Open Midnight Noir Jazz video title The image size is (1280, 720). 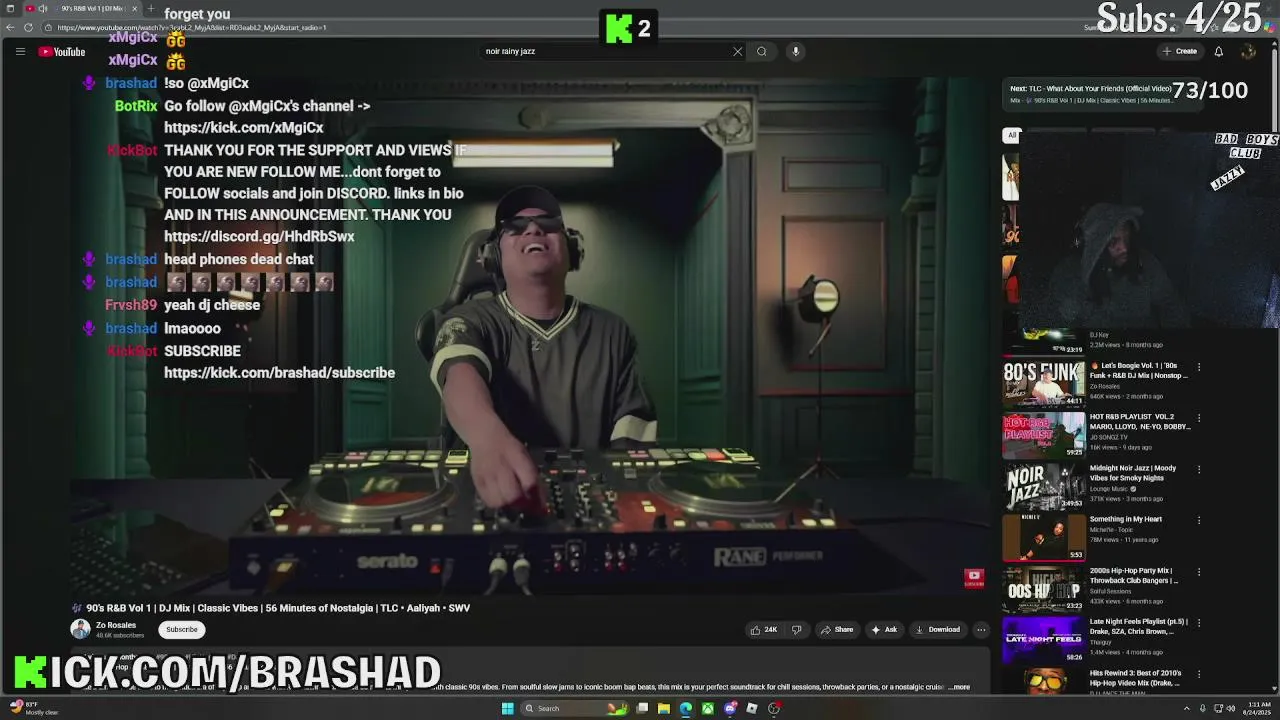pos(1134,473)
